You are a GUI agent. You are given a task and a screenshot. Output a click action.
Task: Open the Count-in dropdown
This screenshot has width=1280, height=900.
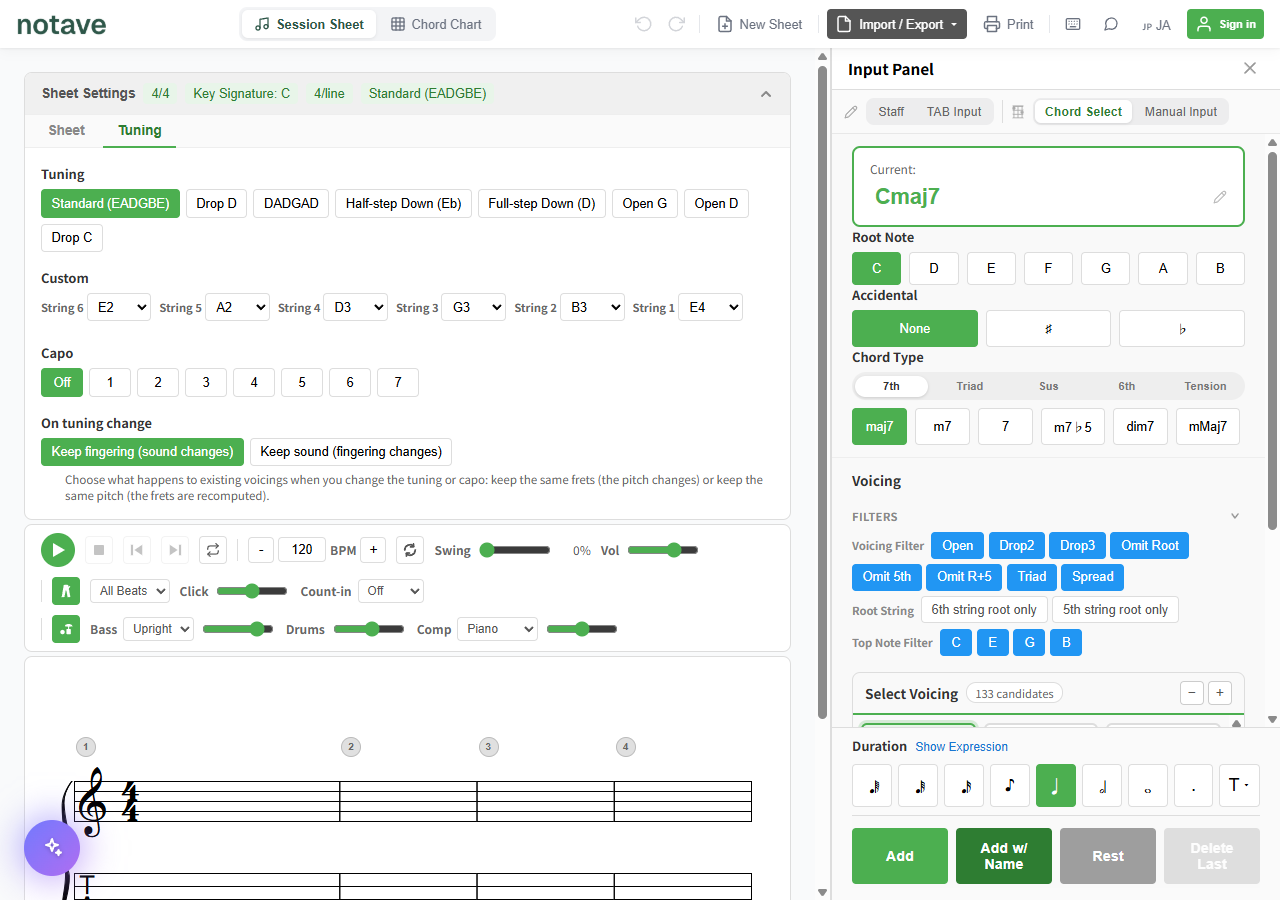pos(391,591)
